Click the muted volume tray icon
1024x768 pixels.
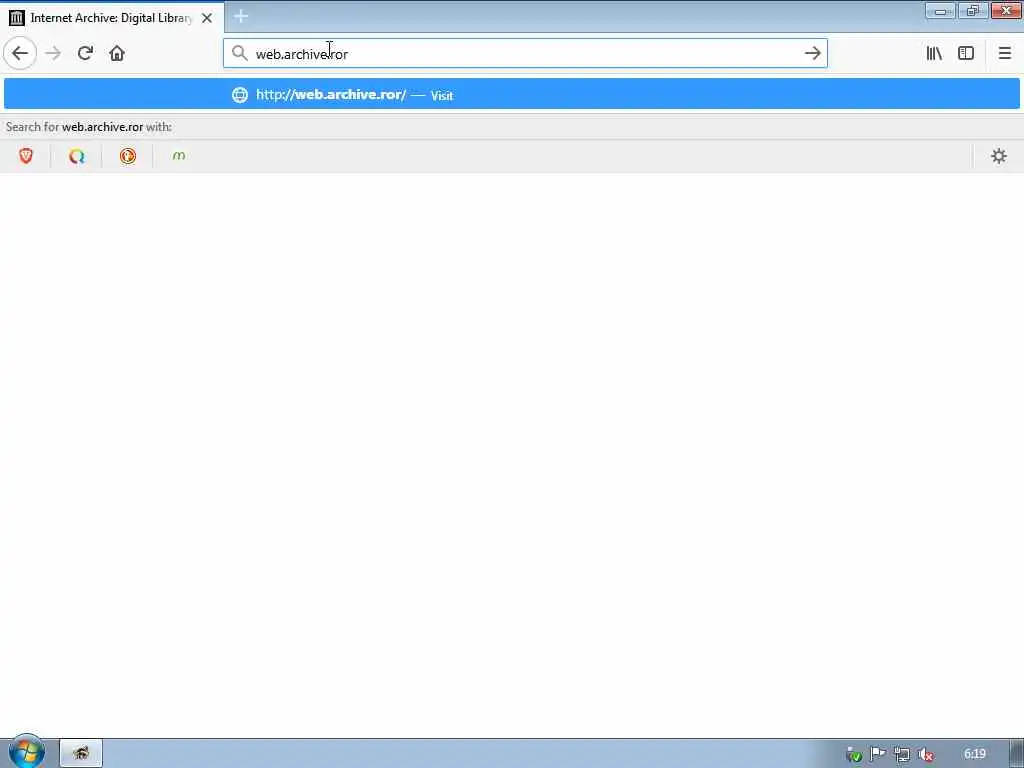click(925, 754)
